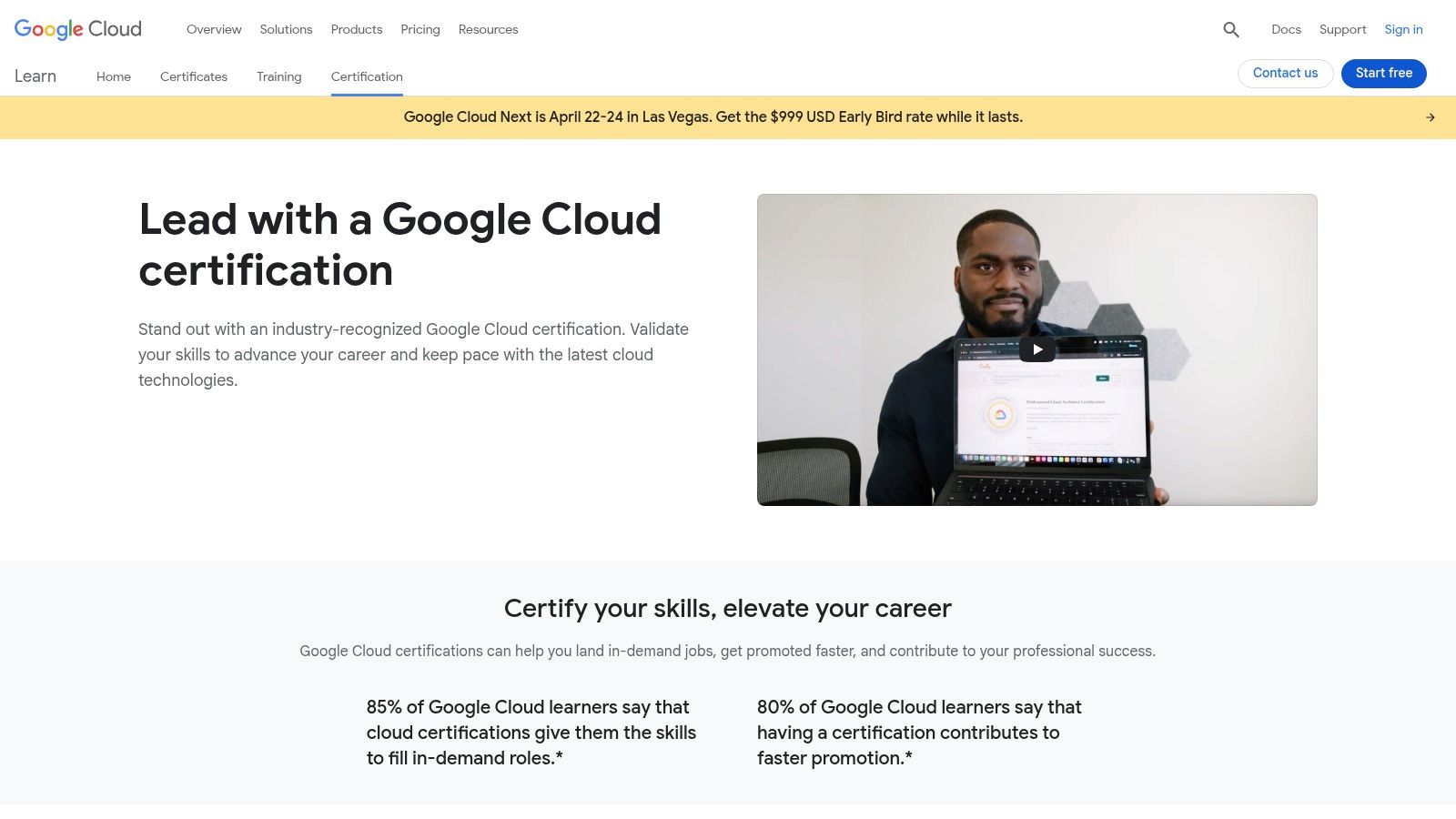Screen dimensions: 1456x819
Task: Open the Support page
Action: coord(1342,29)
